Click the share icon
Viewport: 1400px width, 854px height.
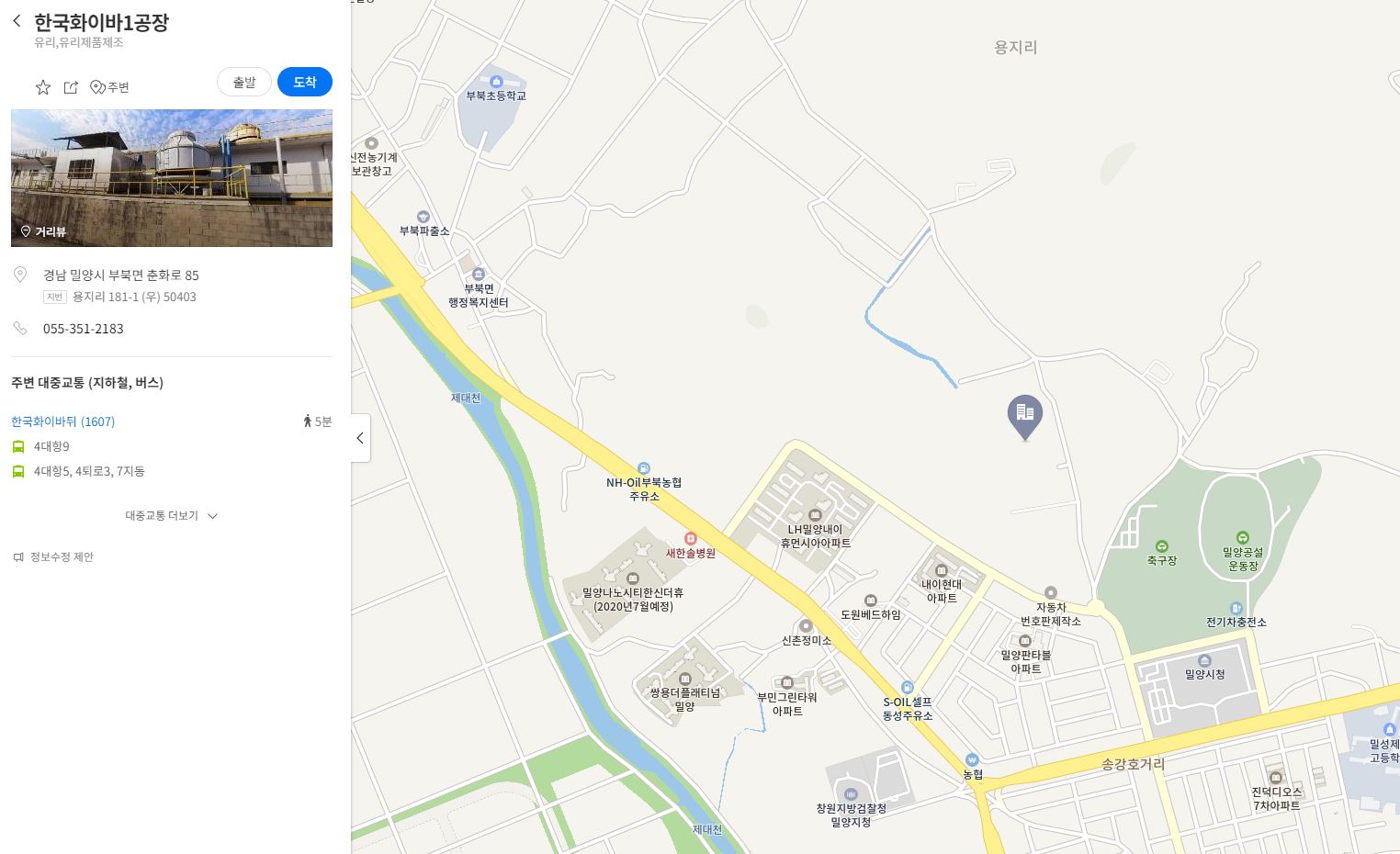click(x=71, y=87)
